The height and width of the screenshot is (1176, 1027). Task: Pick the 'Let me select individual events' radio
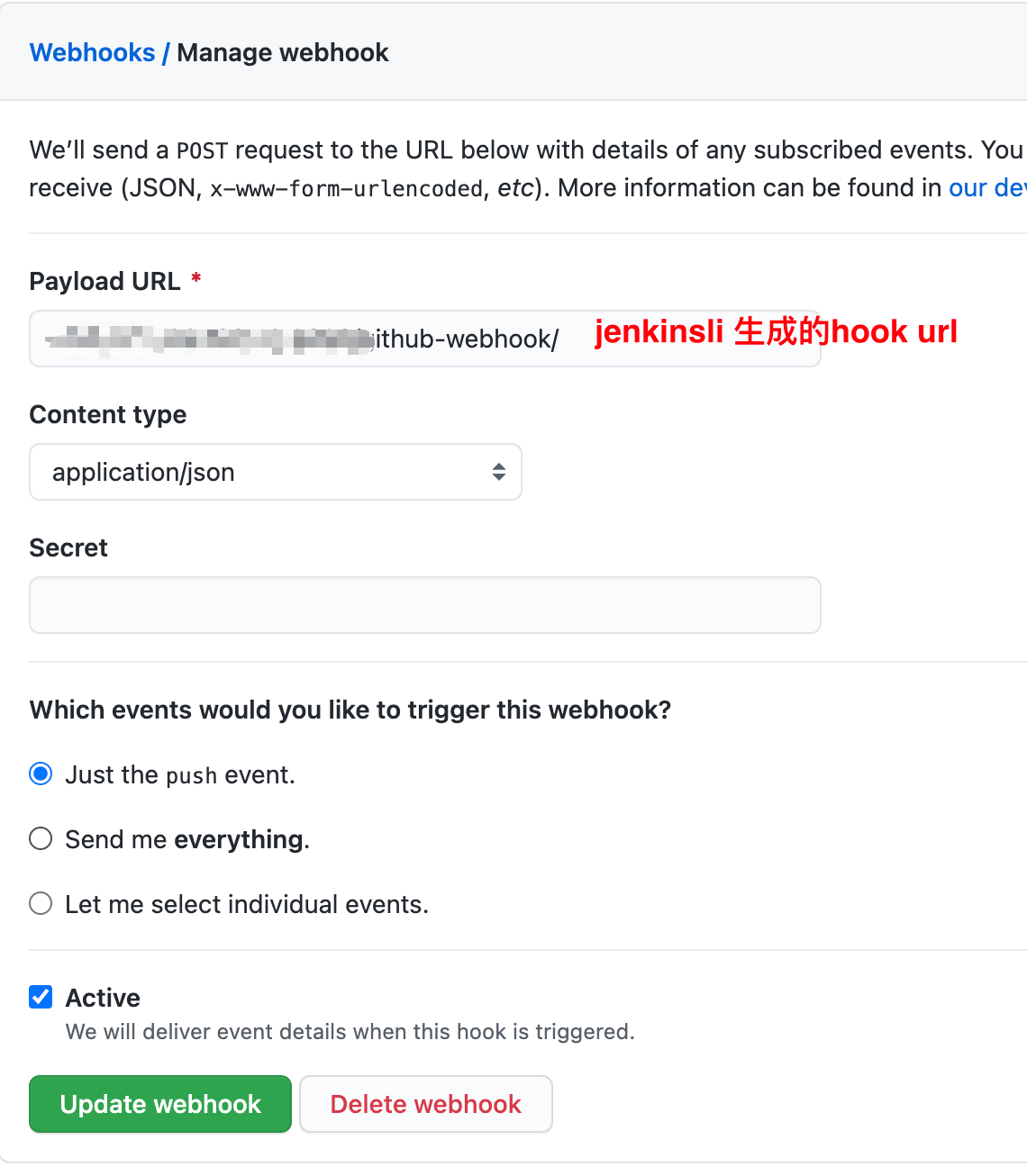[41, 904]
